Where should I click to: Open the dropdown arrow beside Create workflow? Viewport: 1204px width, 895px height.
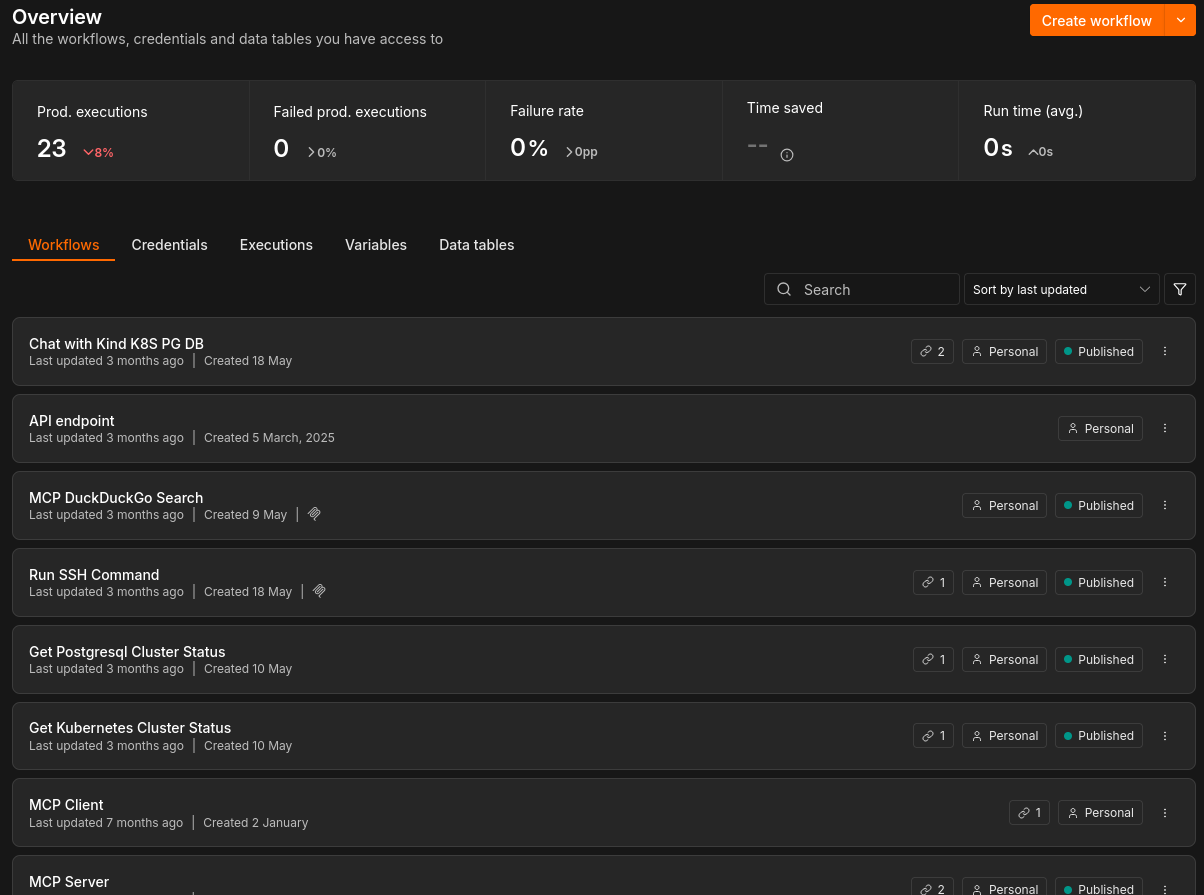point(1180,20)
